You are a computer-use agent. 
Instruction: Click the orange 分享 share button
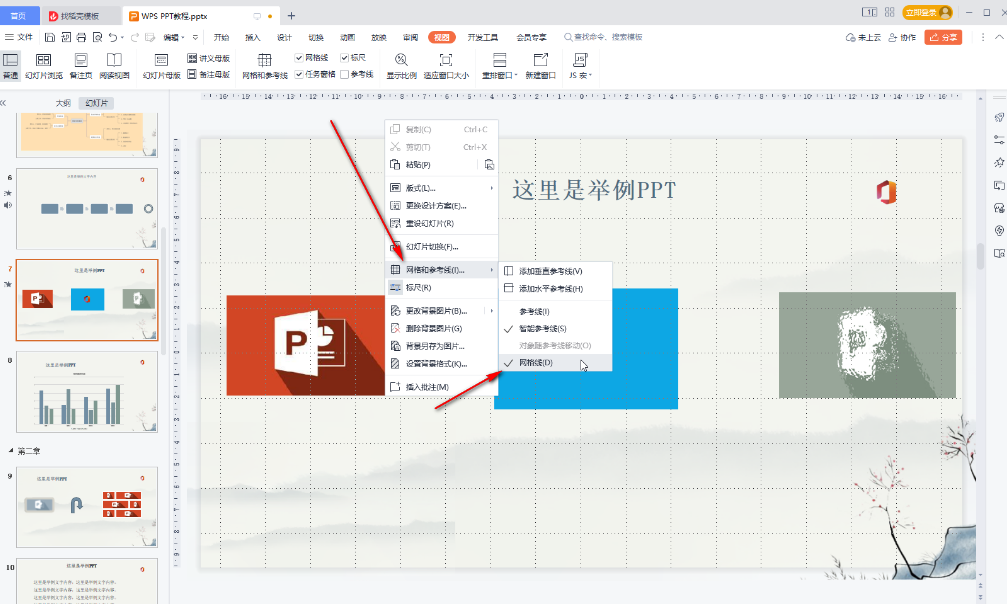coord(943,37)
